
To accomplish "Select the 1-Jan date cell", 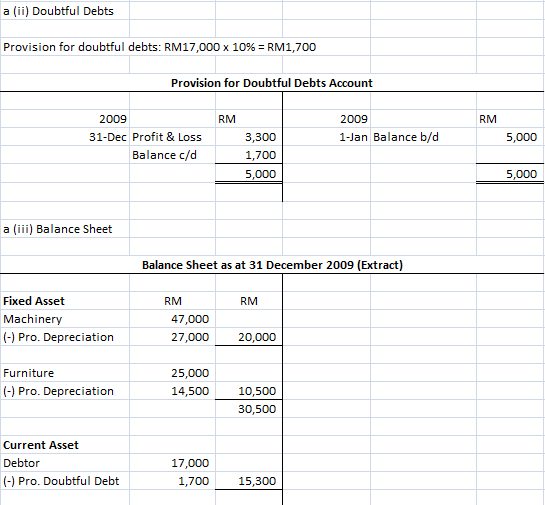I will (327, 137).
